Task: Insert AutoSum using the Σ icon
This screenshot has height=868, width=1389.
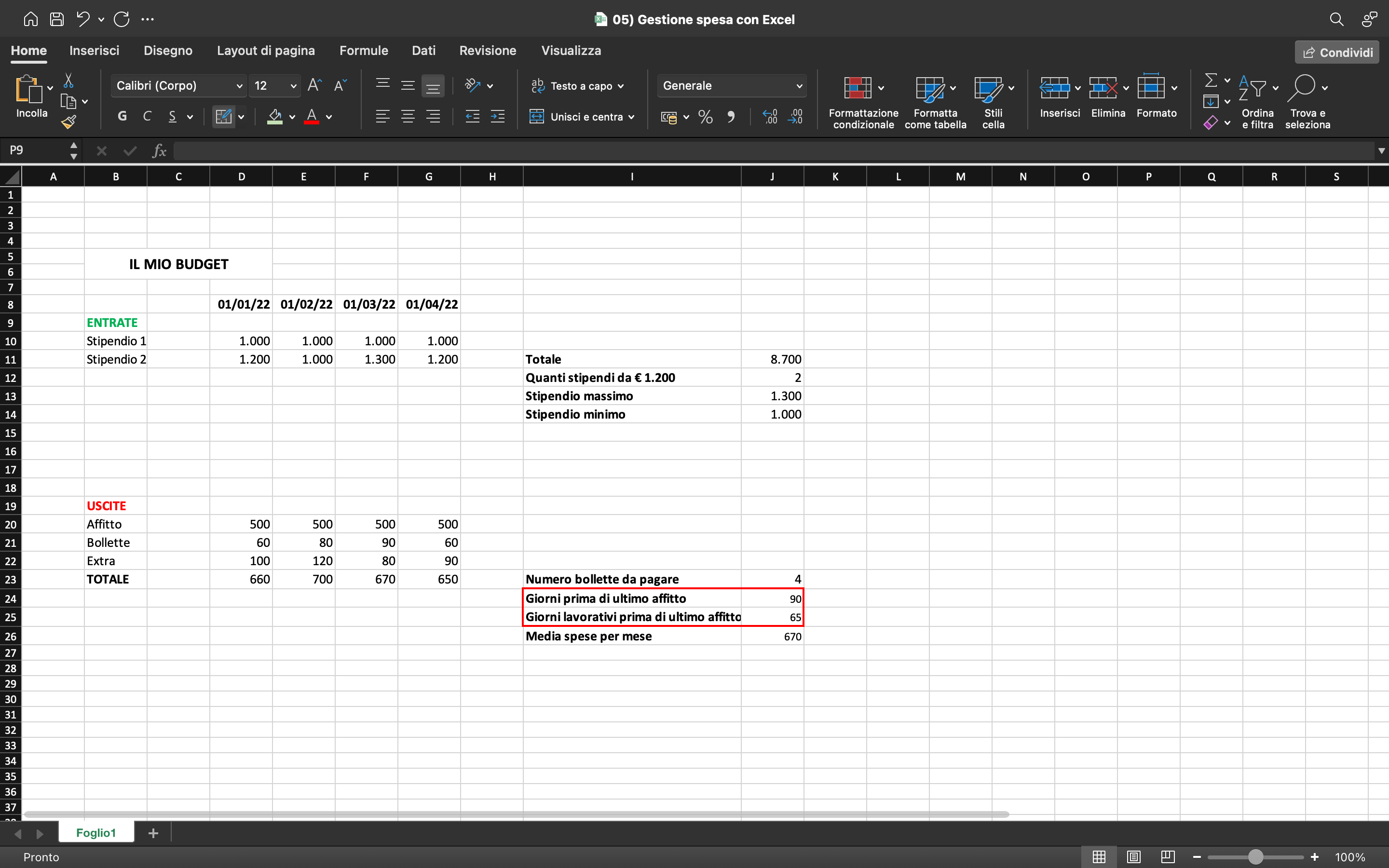Action: click(1210, 81)
